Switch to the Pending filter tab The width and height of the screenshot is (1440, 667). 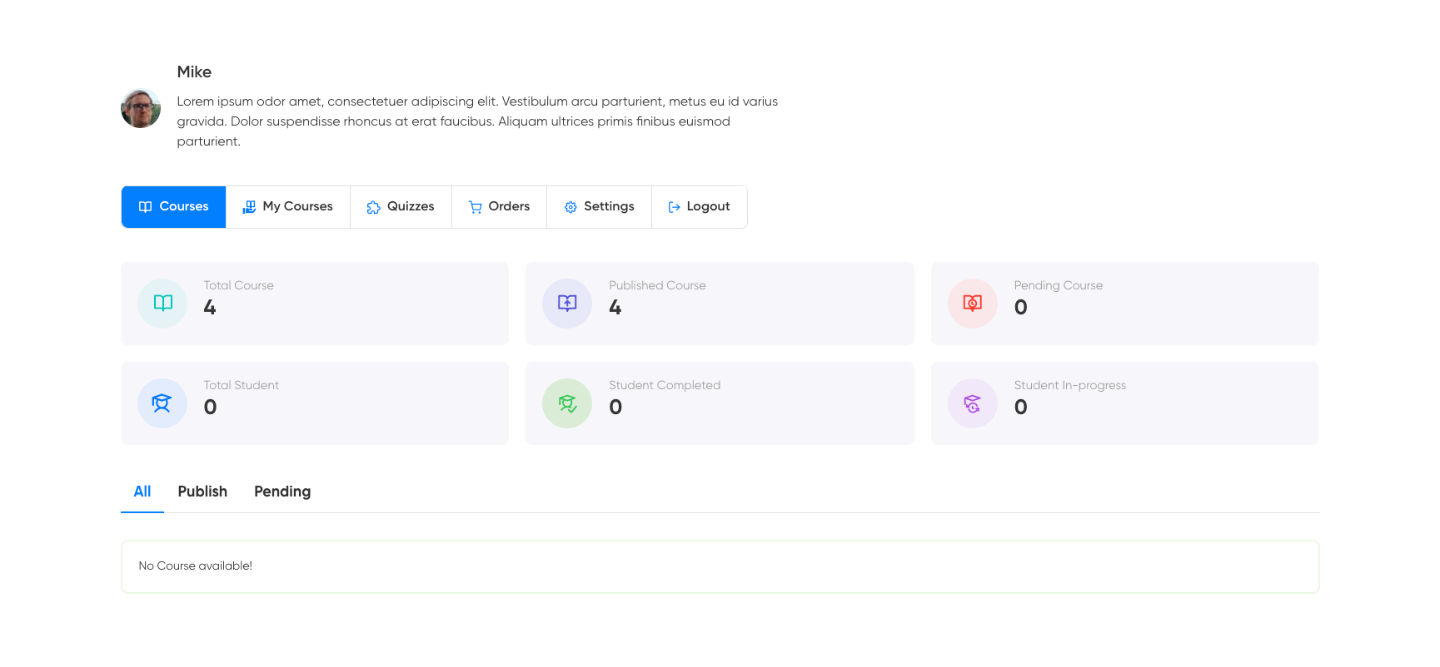[x=282, y=491]
